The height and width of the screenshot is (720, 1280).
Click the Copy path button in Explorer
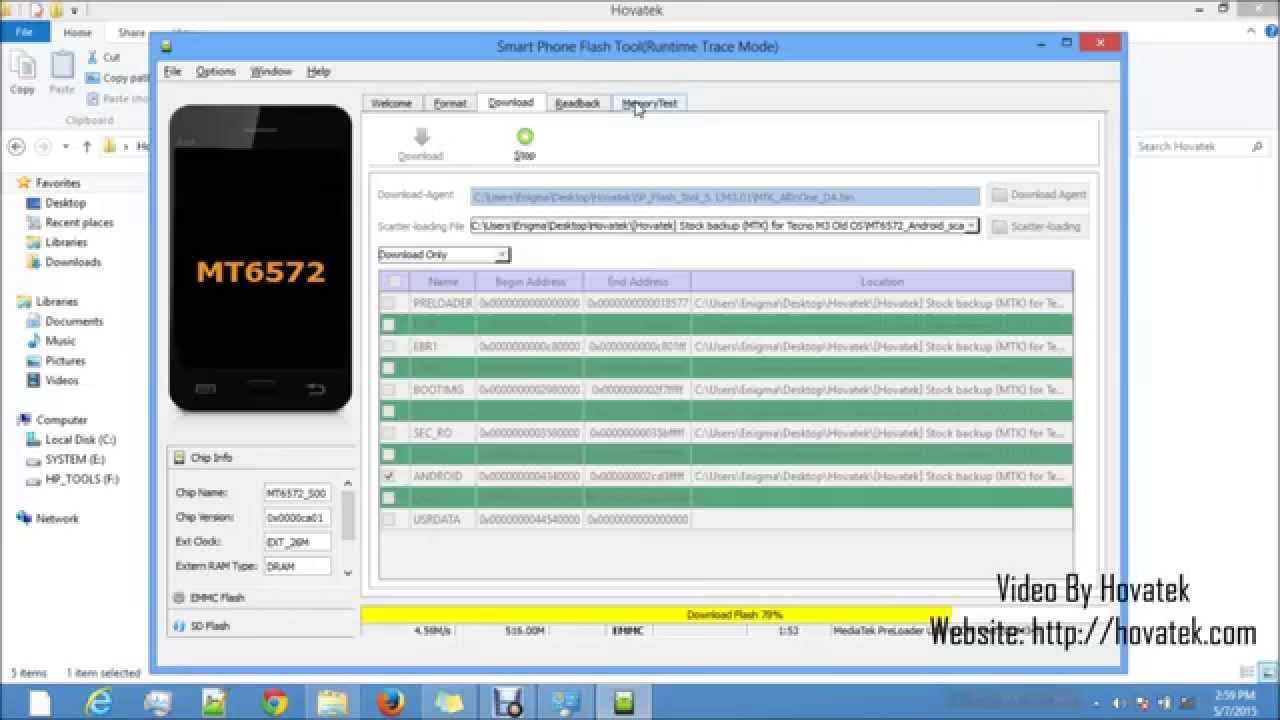(118, 78)
